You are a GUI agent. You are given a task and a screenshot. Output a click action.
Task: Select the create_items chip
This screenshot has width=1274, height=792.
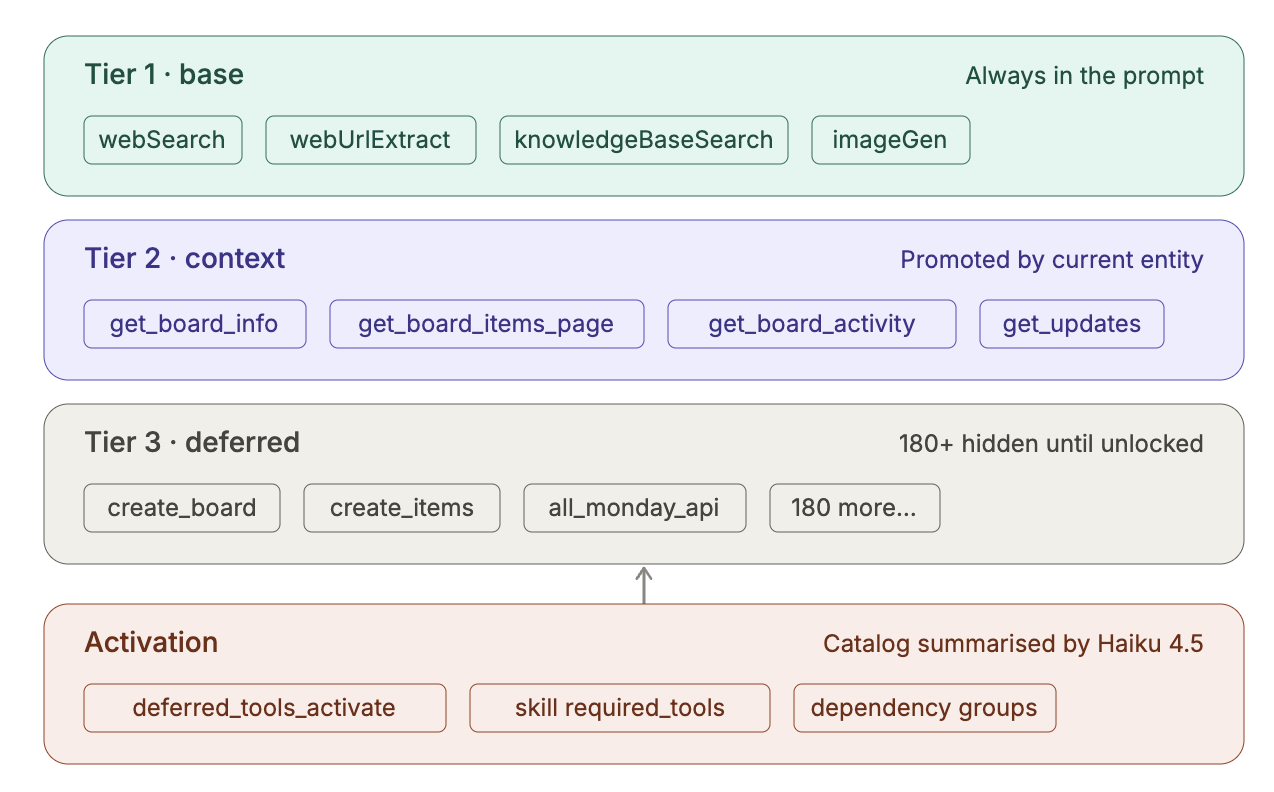coord(402,508)
